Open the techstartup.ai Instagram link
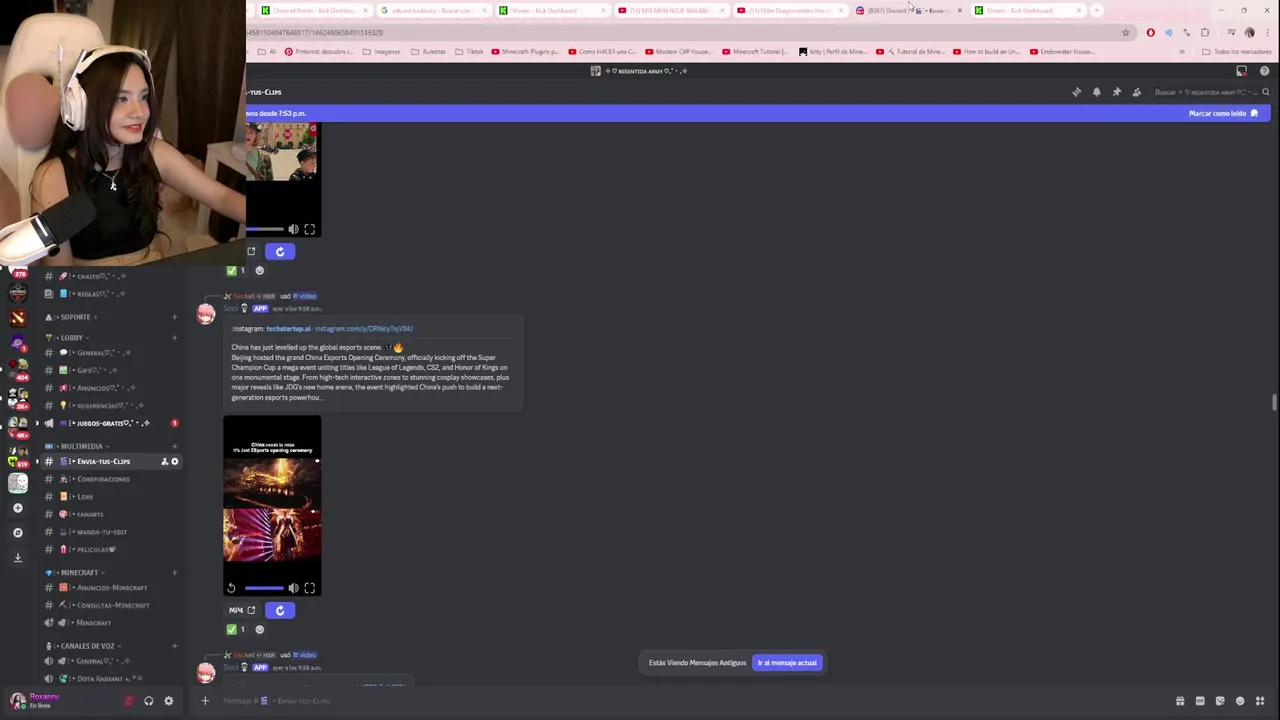 287,328
